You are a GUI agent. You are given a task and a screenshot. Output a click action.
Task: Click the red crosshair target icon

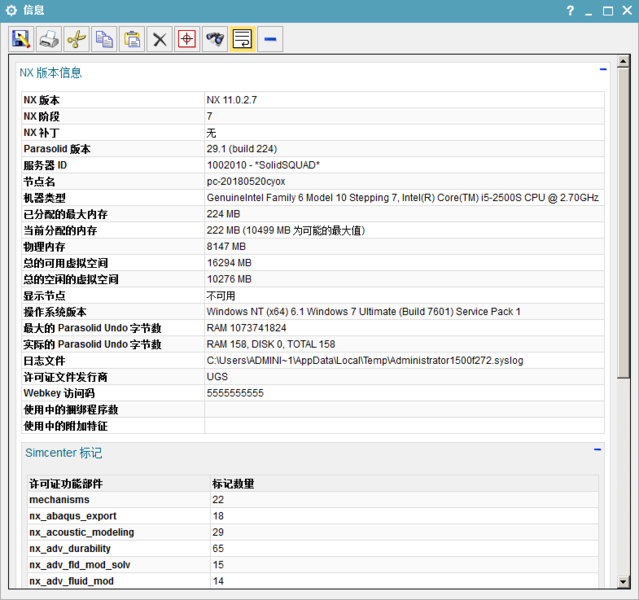187,39
